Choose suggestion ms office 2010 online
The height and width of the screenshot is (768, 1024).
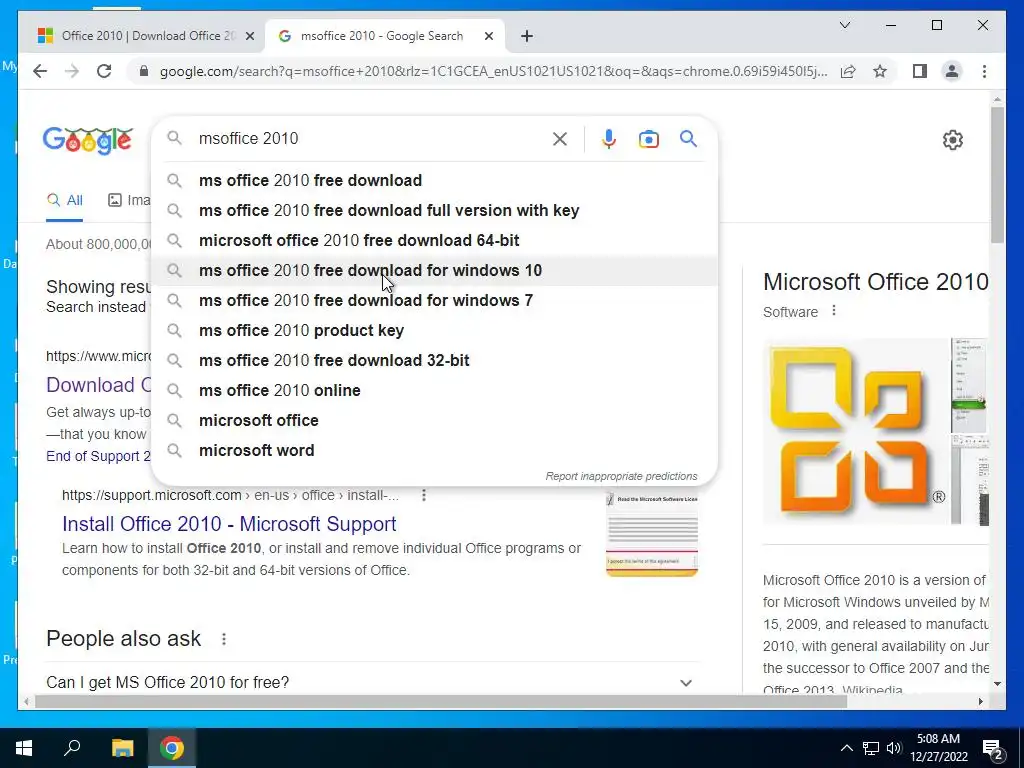434,391
